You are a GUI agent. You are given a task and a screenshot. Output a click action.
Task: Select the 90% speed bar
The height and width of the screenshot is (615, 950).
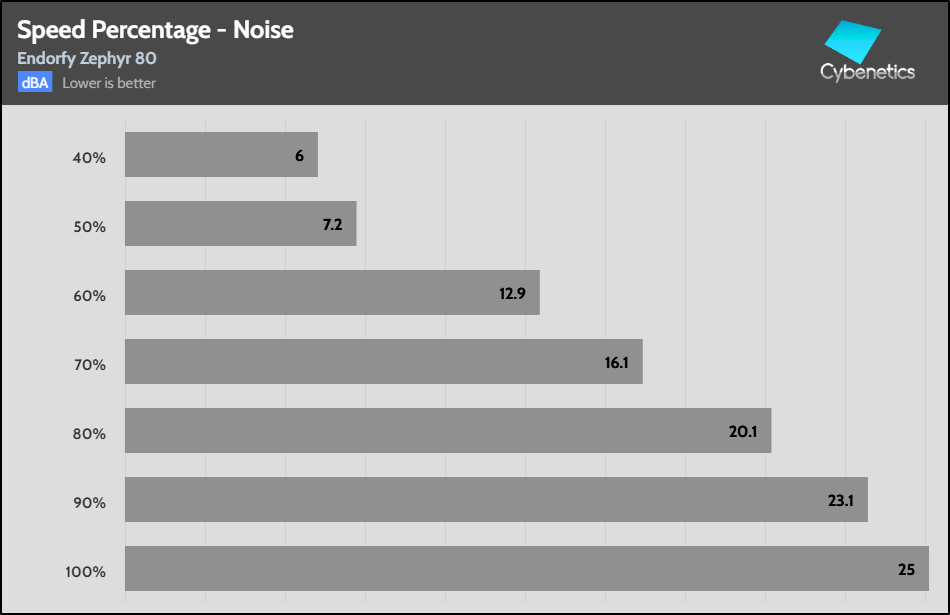(x=495, y=500)
